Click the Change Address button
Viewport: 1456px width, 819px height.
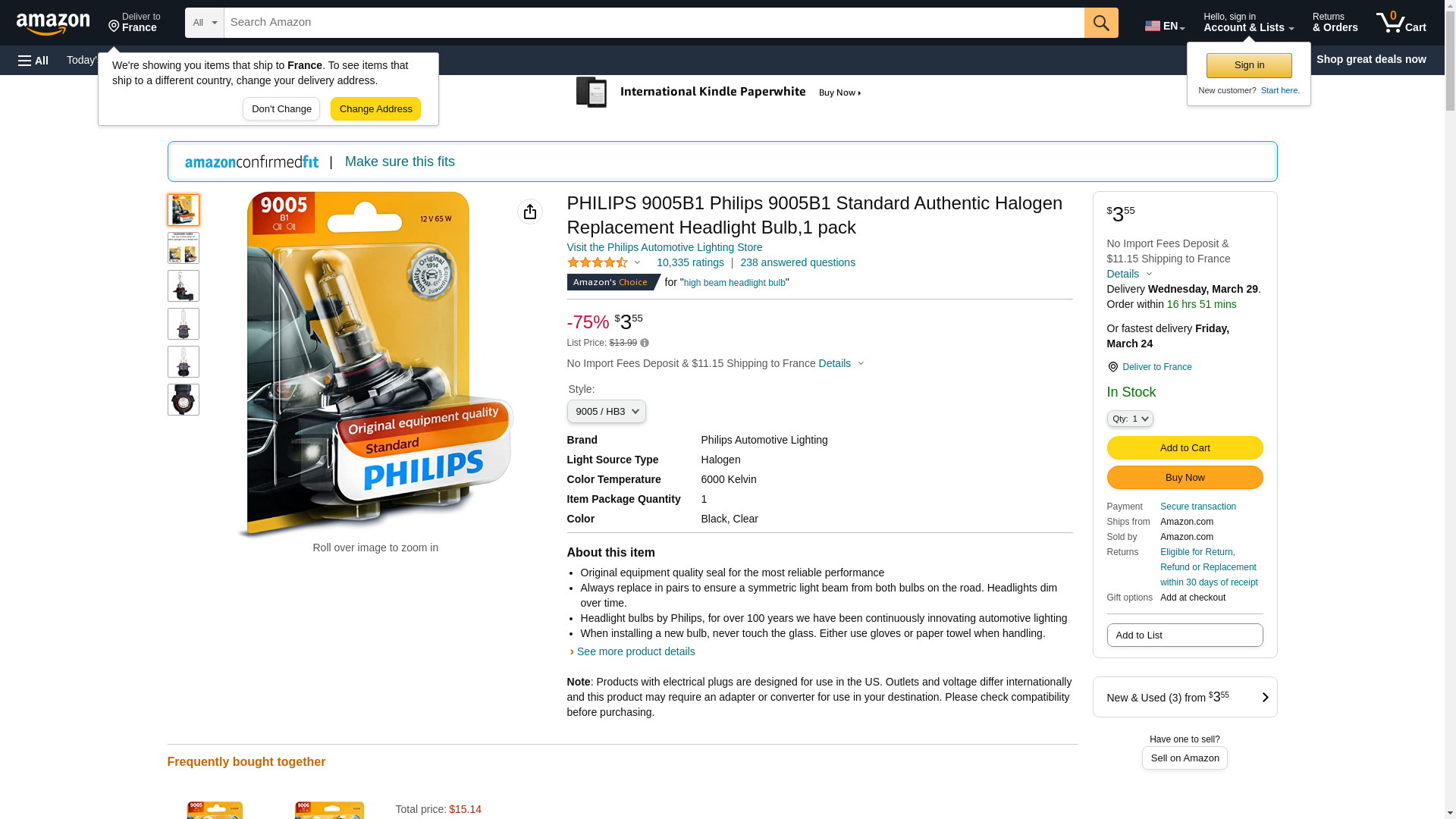tap(375, 108)
